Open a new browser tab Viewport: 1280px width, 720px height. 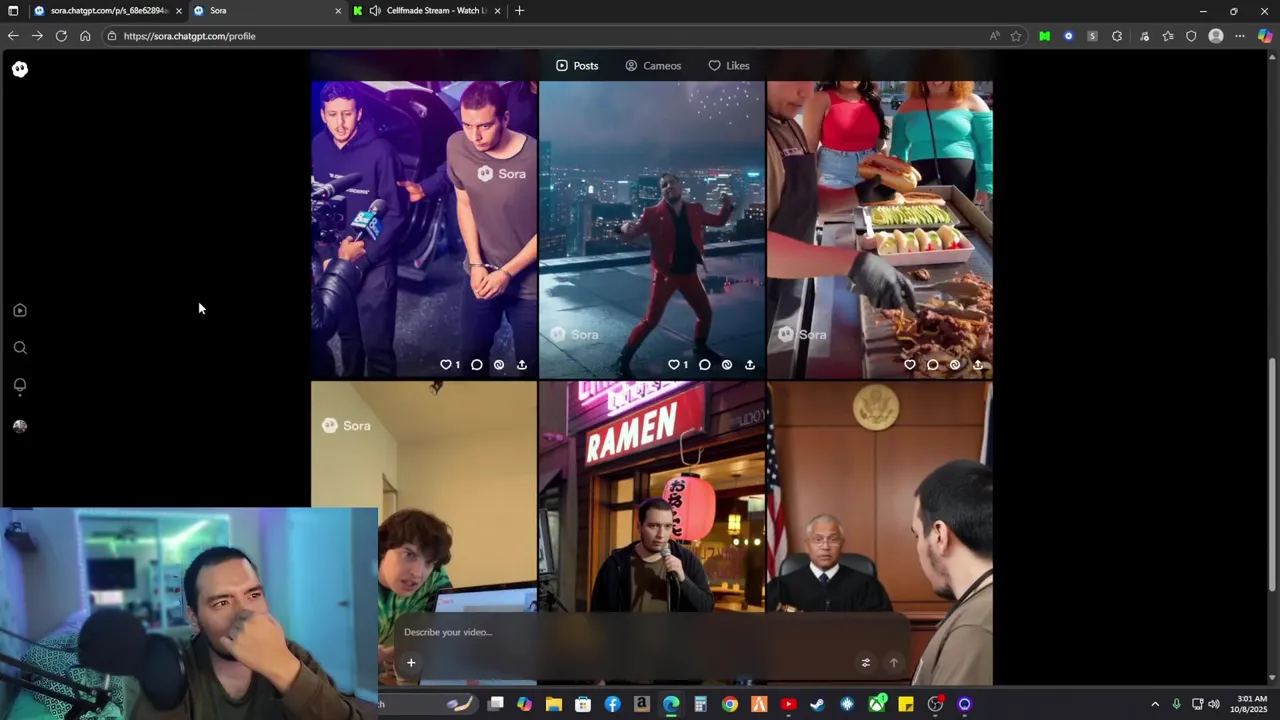[x=519, y=11]
